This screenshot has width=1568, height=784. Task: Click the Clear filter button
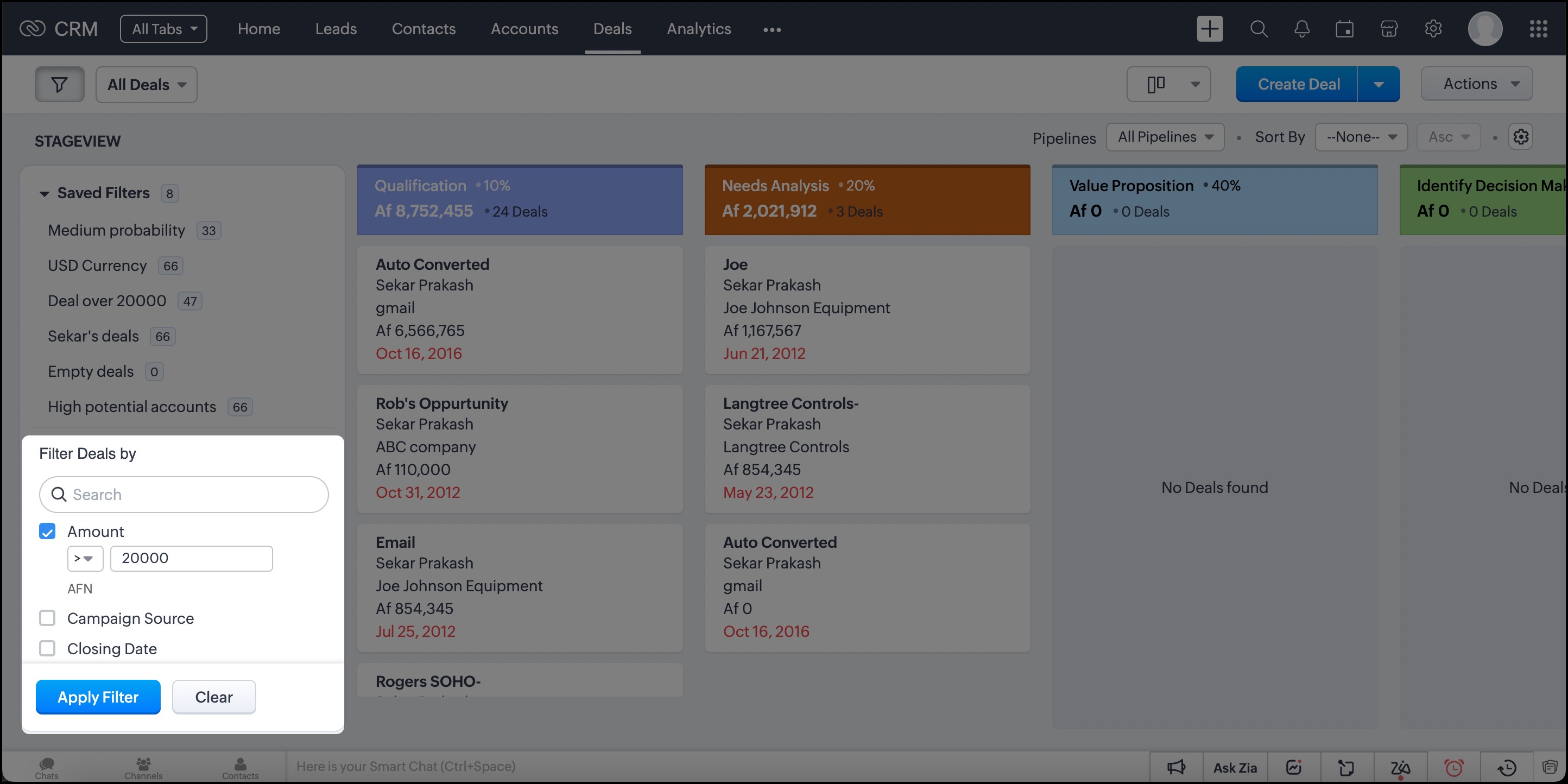click(214, 697)
